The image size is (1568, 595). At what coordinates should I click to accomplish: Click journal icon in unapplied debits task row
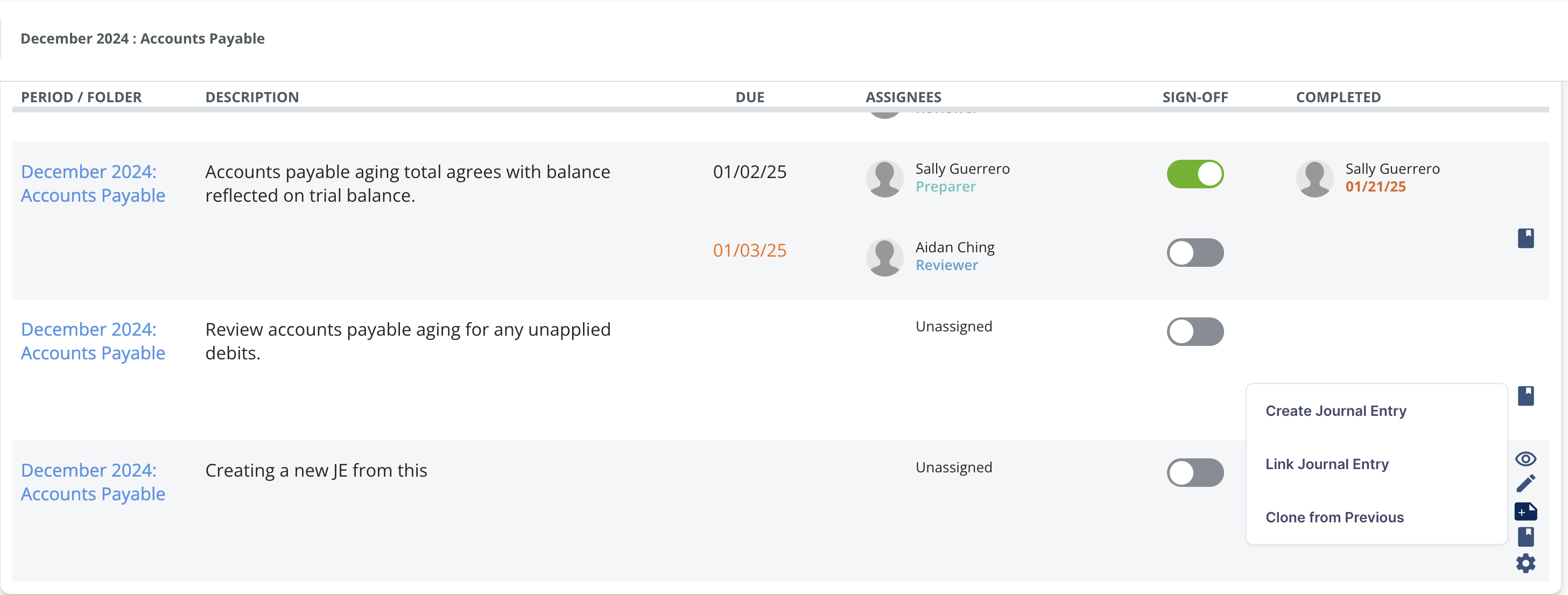pos(1525,395)
